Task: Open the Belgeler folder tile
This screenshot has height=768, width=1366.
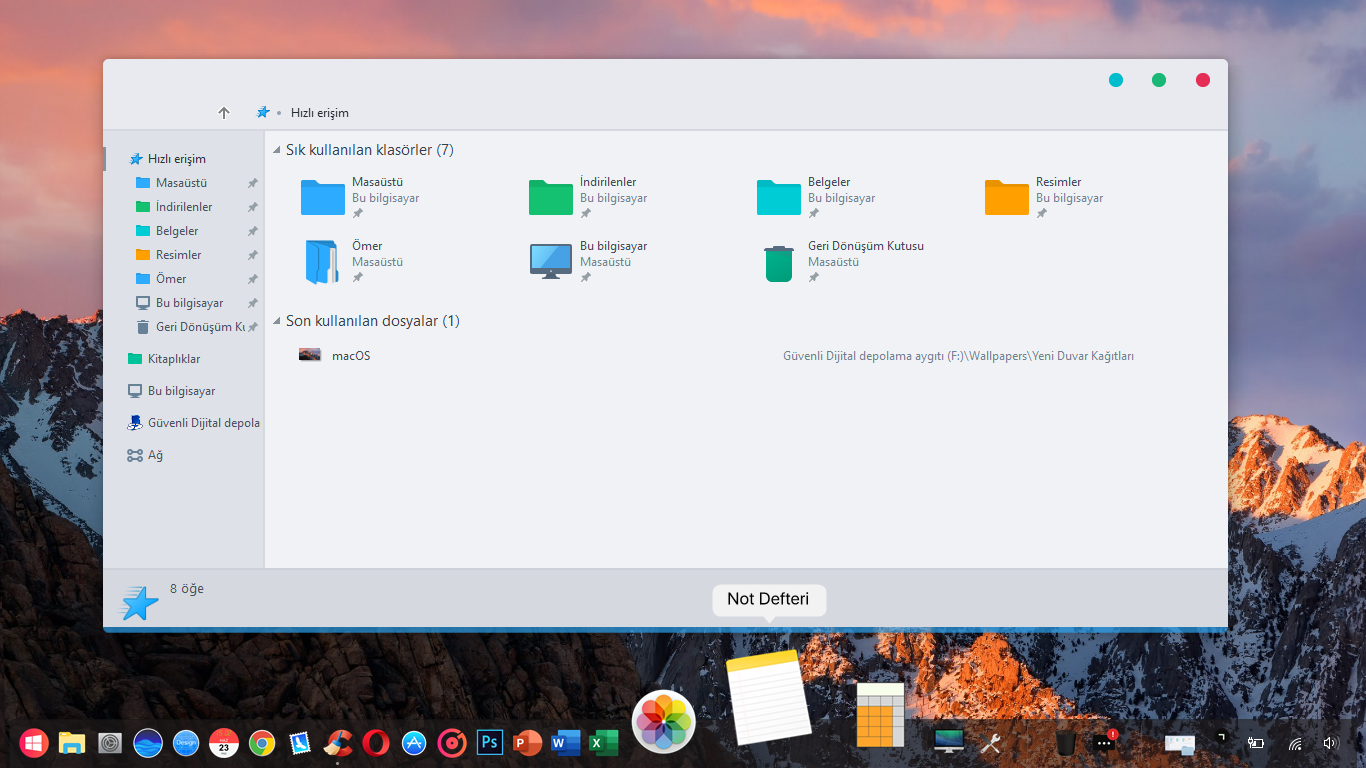Action: click(779, 197)
